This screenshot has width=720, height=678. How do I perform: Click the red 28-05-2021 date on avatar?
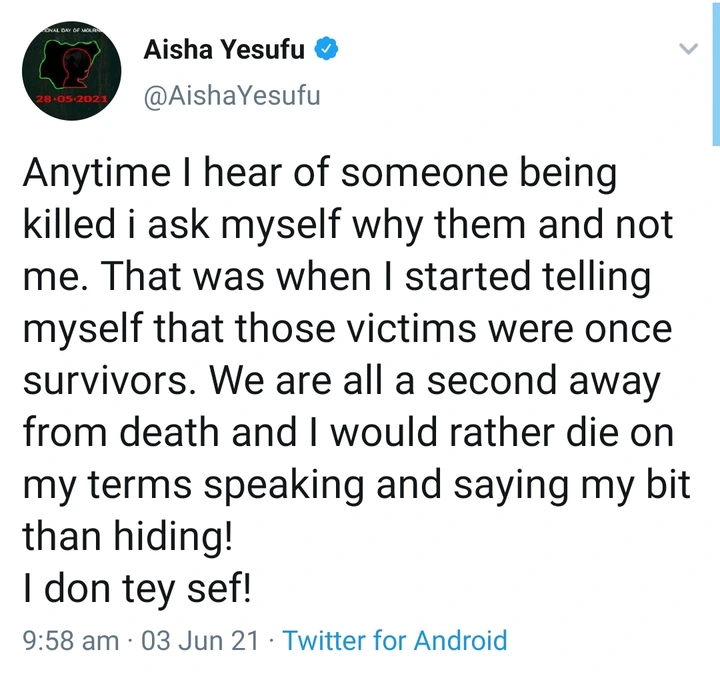click(x=71, y=103)
